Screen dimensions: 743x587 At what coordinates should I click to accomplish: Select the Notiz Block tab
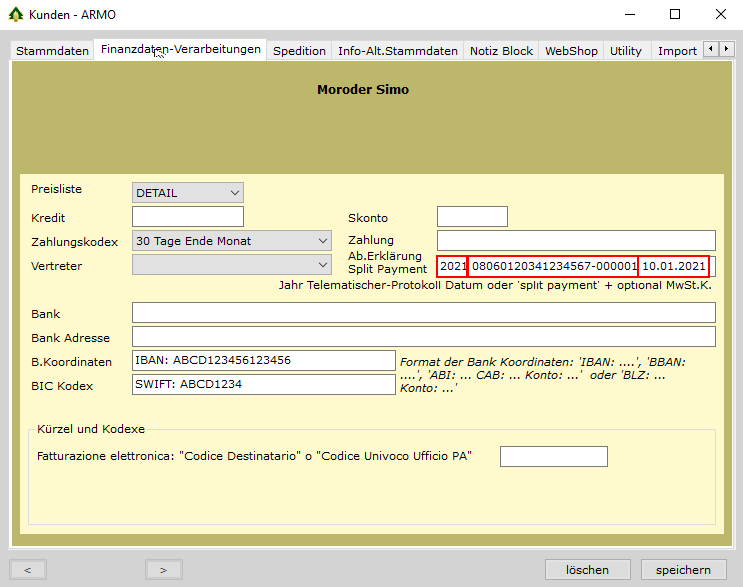point(501,51)
